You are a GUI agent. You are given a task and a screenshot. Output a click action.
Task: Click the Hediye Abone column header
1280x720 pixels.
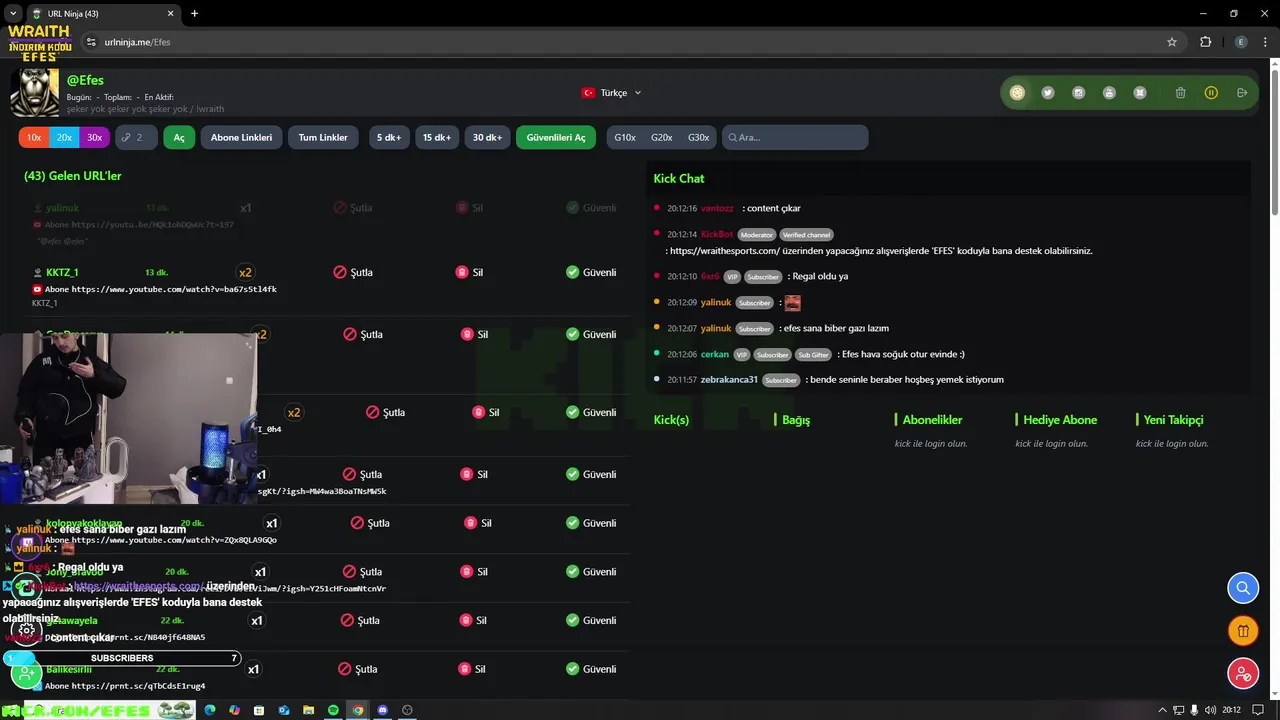1060,420
